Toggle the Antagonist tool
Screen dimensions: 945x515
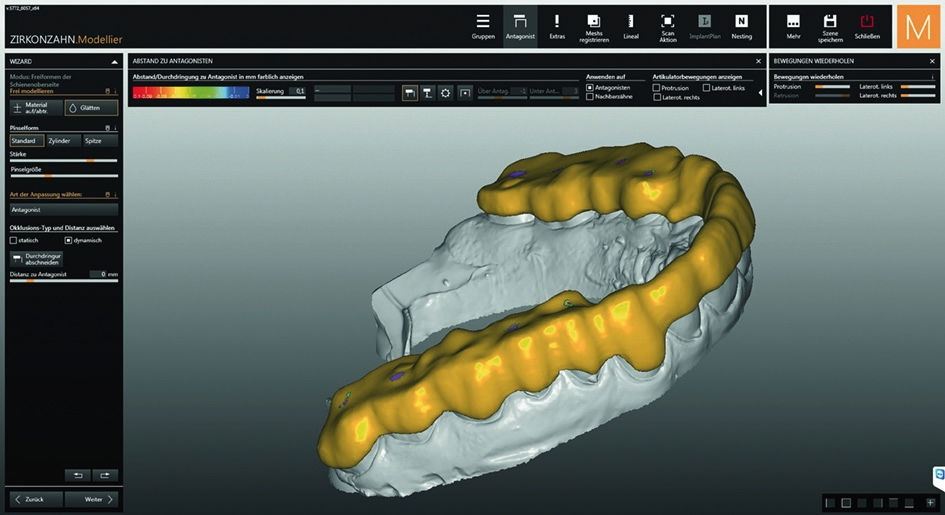tap(520, 27)
